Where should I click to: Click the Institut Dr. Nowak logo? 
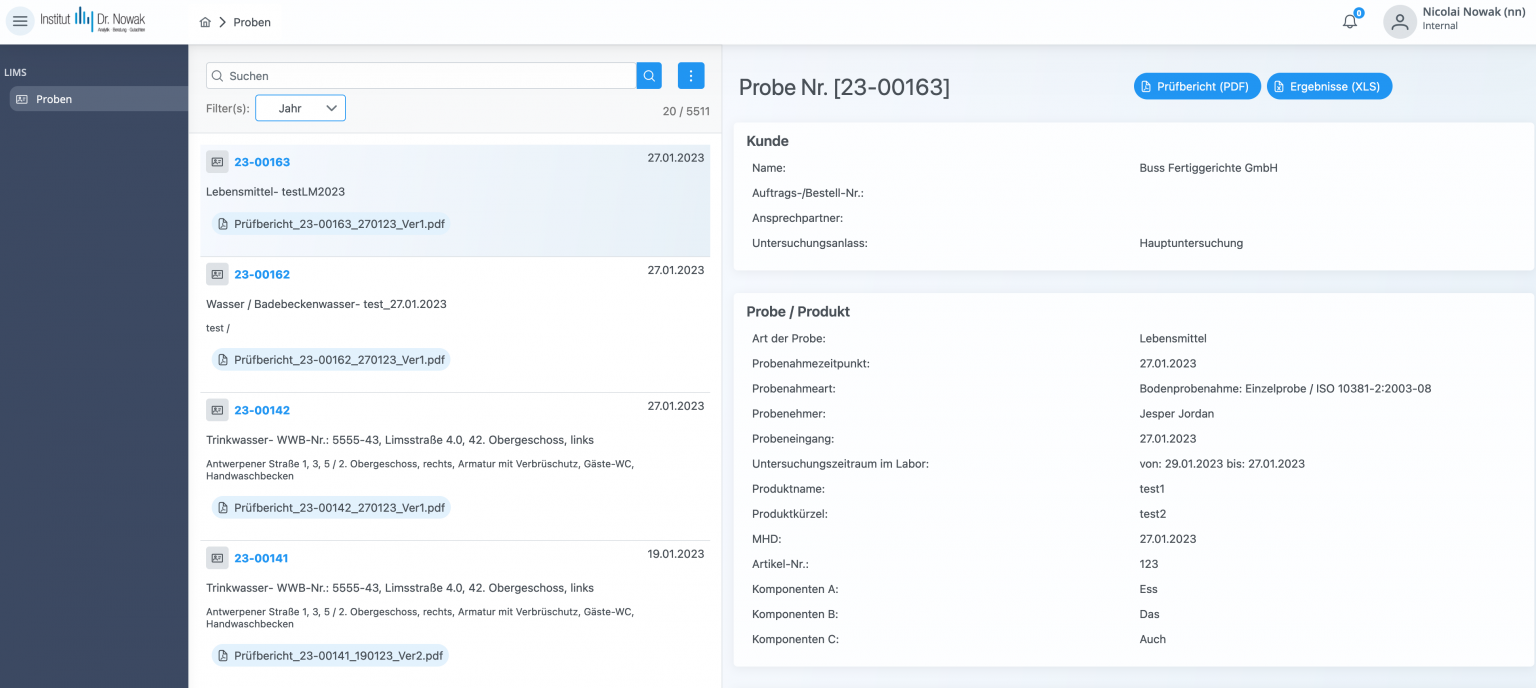pyautogui.click(x=93, y=21)
